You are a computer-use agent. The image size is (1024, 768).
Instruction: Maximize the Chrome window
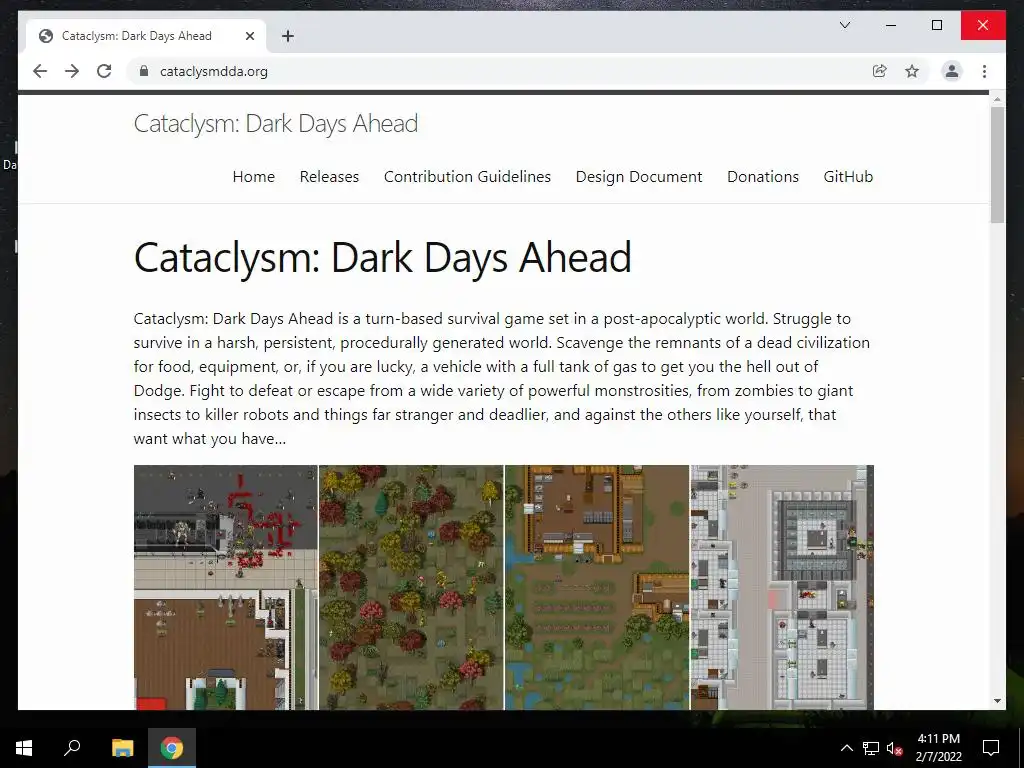click(936, 25)
